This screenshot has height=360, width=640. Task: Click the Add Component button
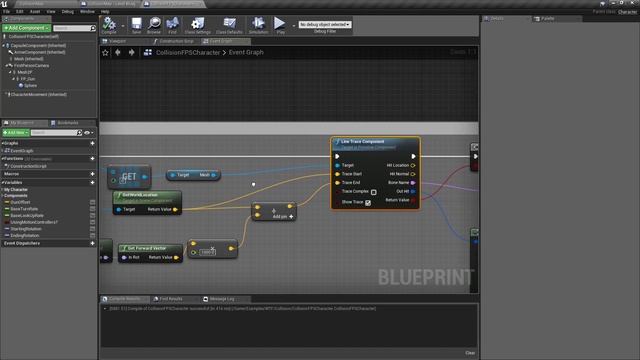click(x=27, y=28)
